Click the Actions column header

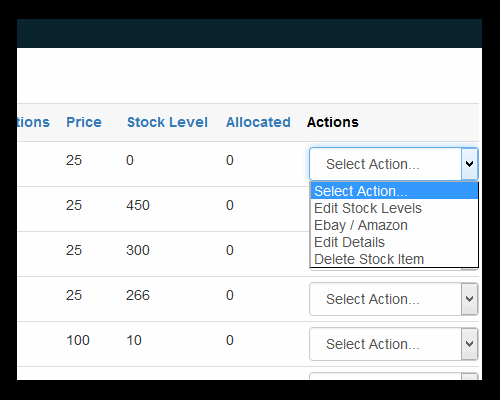coord(333,122)
